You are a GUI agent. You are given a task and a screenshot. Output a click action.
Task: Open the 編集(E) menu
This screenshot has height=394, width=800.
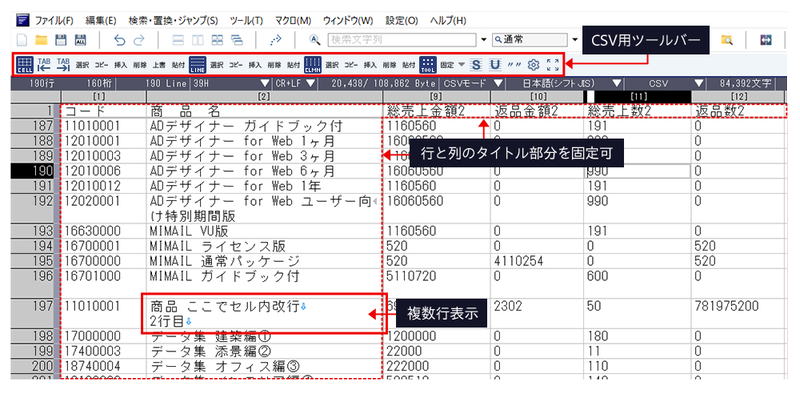click(101, 20)
